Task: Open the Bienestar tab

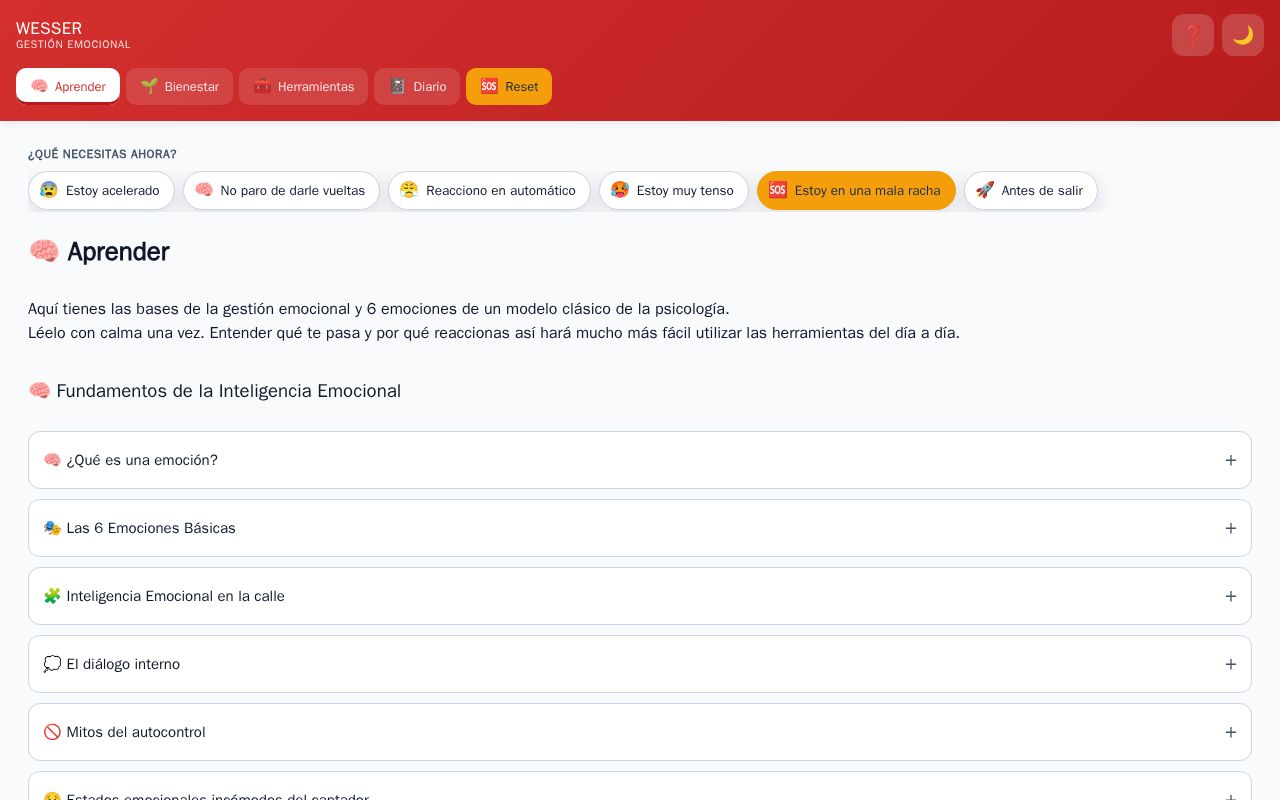Action: tap(179, 86)
